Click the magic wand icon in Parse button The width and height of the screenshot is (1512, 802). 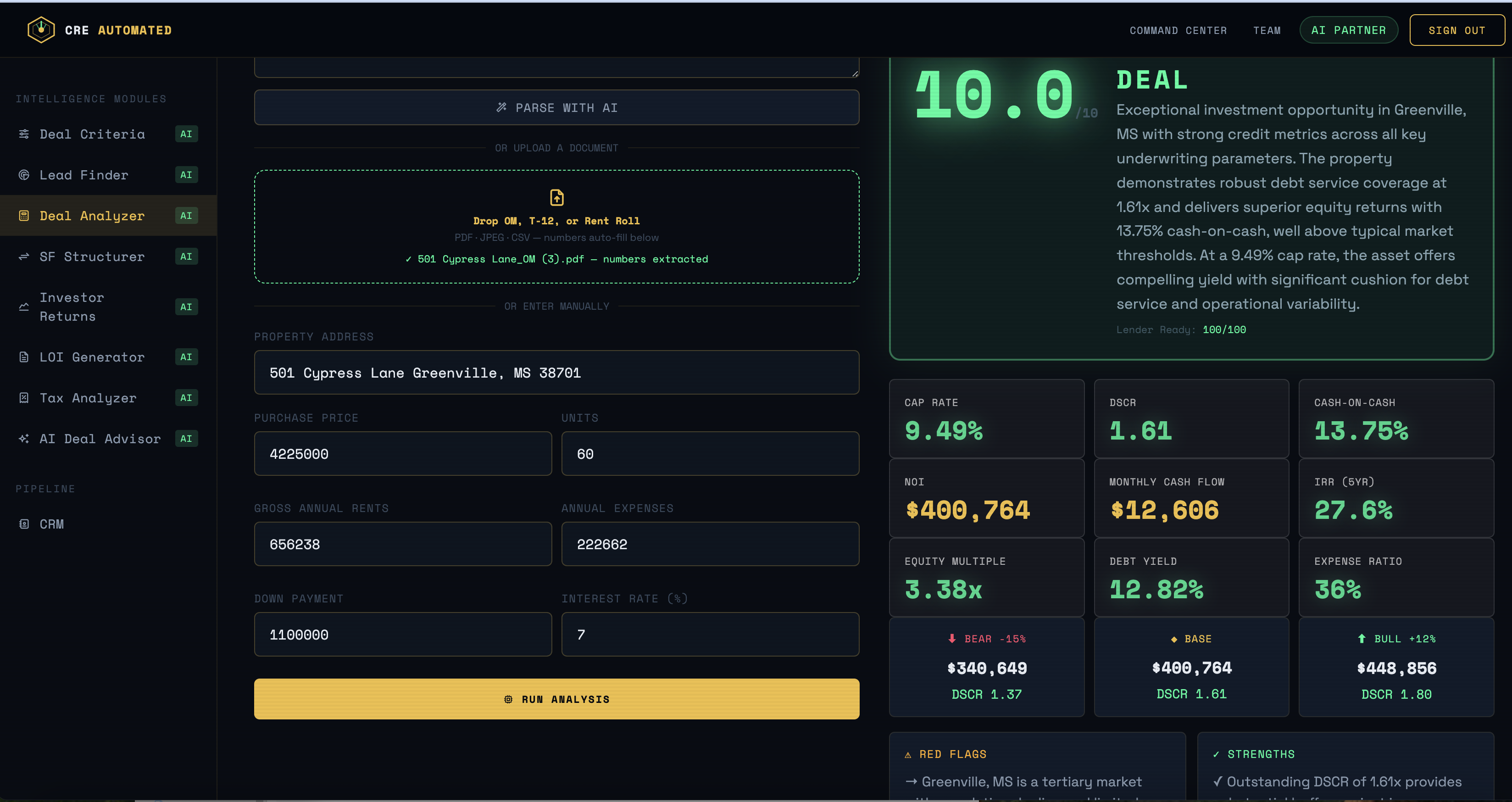[501, 107]
